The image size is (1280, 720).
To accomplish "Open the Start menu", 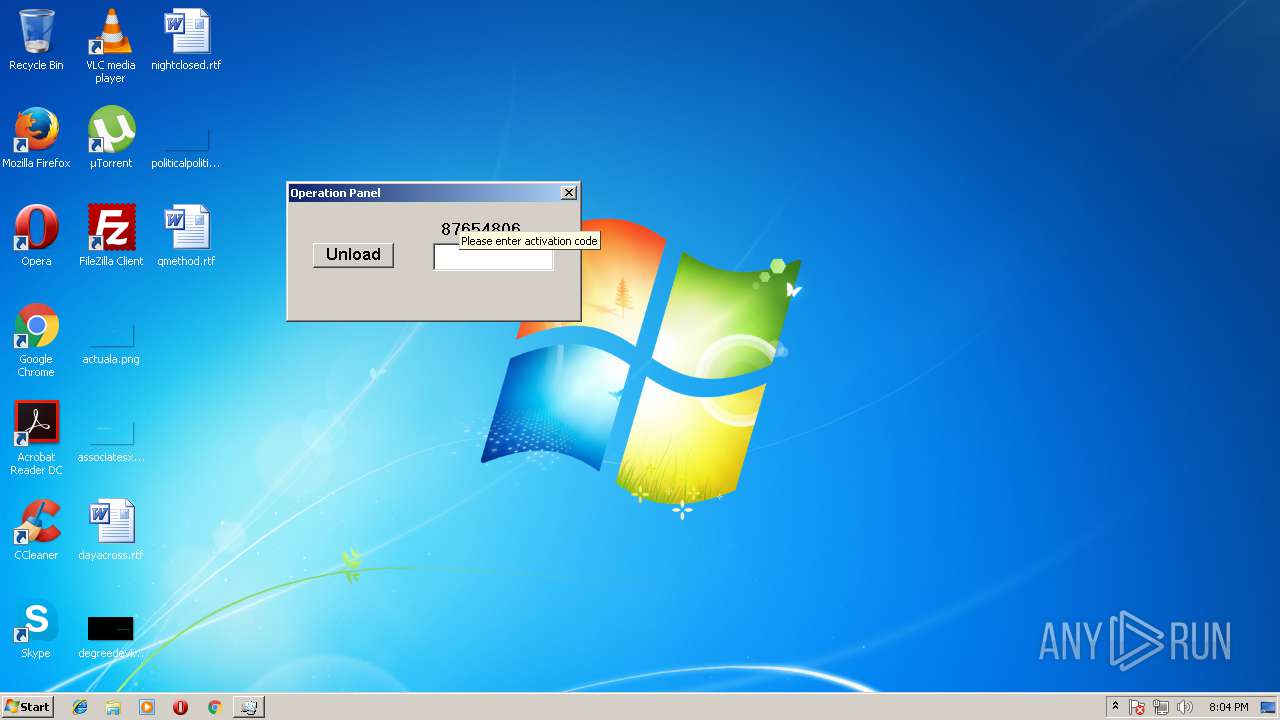I will pos(27,707).
